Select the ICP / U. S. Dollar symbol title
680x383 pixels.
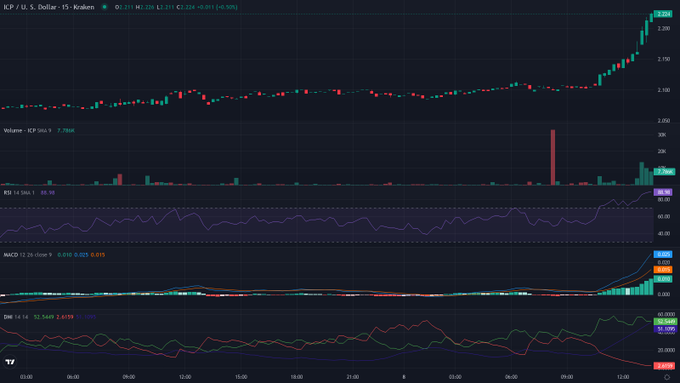pos(49,7)
